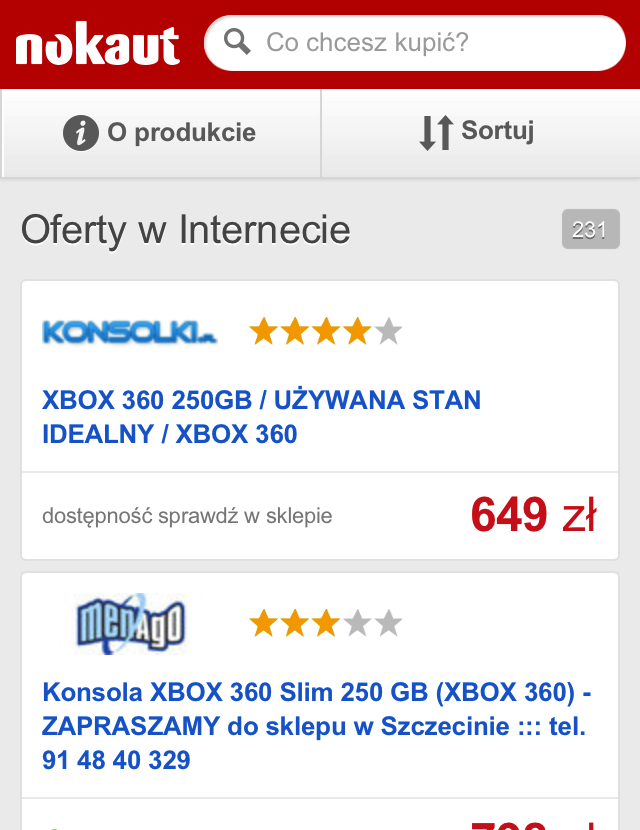Image resolution: width=640 pixels, height=830 pixels.
Task: Click the 649 zł price
Action: [x=533, y=515]
